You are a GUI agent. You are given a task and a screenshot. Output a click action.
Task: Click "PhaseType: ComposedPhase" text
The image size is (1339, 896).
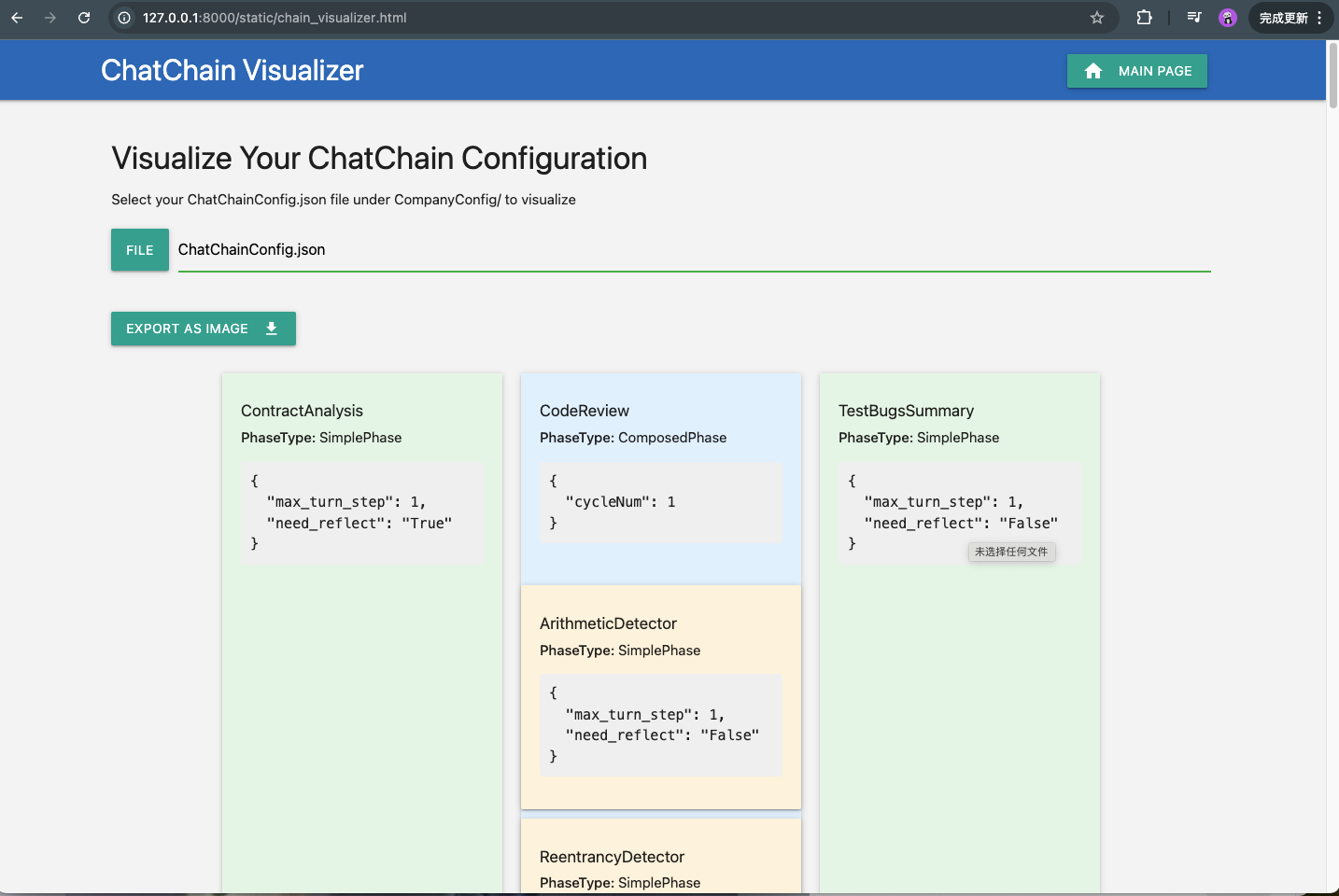click(633, 438)
